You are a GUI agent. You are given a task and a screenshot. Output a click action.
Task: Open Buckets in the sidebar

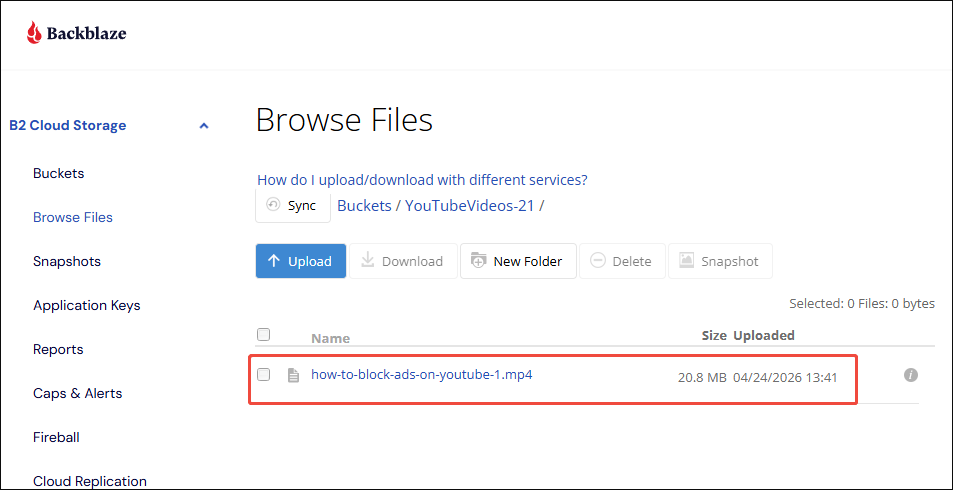click(x=58, y=173)
